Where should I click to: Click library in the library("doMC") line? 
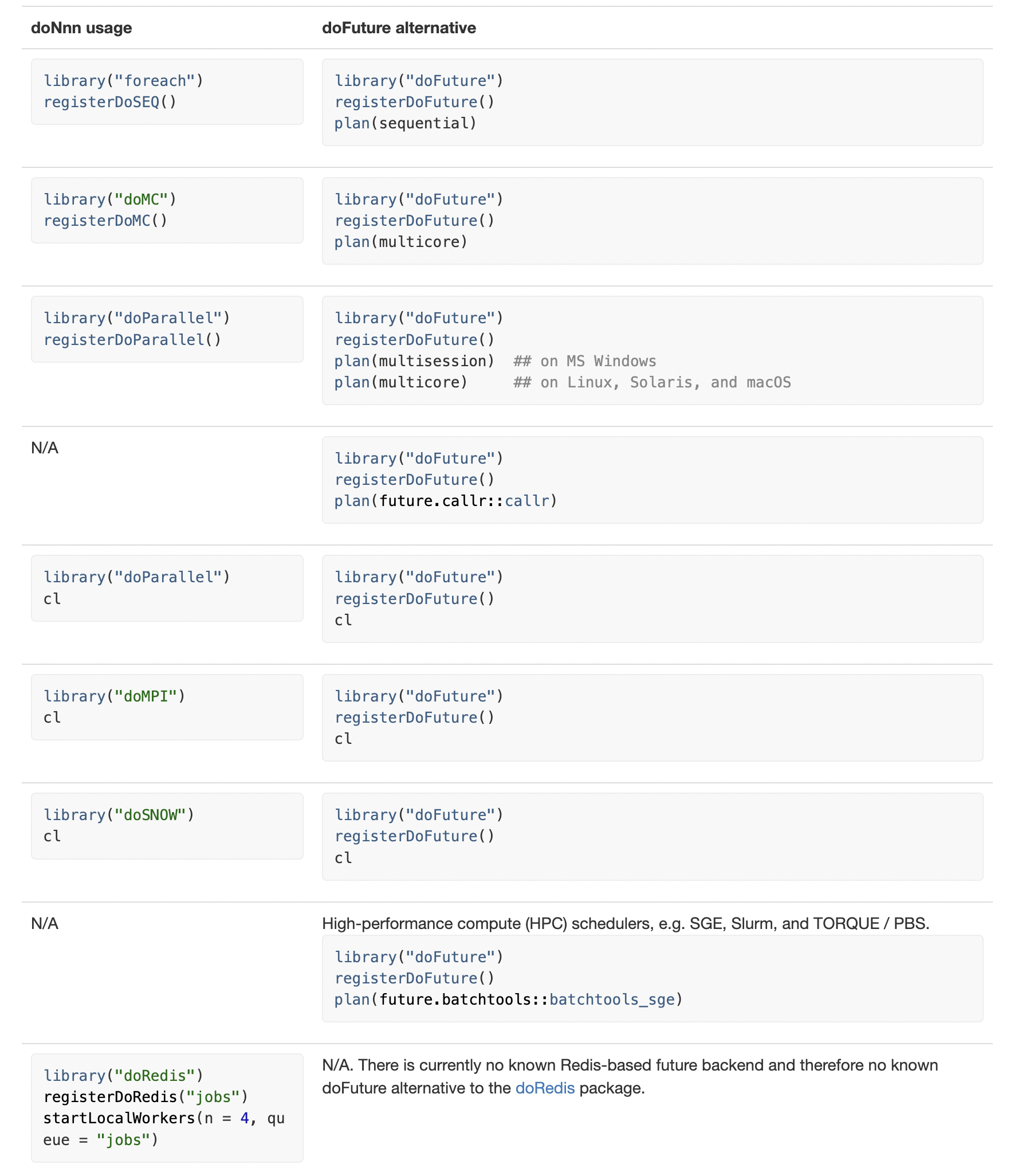(74, 199)
